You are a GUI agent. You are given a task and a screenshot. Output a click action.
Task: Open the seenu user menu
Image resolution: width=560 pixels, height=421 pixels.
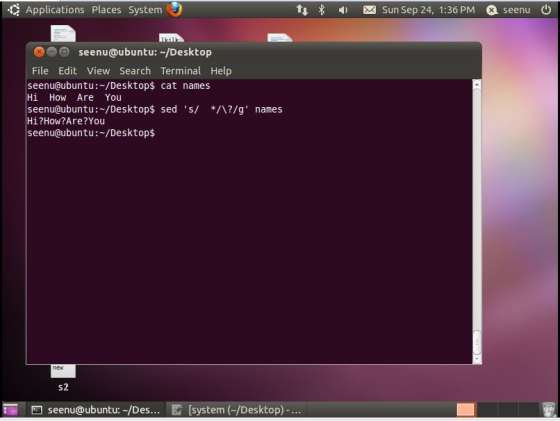coord(516,10)
